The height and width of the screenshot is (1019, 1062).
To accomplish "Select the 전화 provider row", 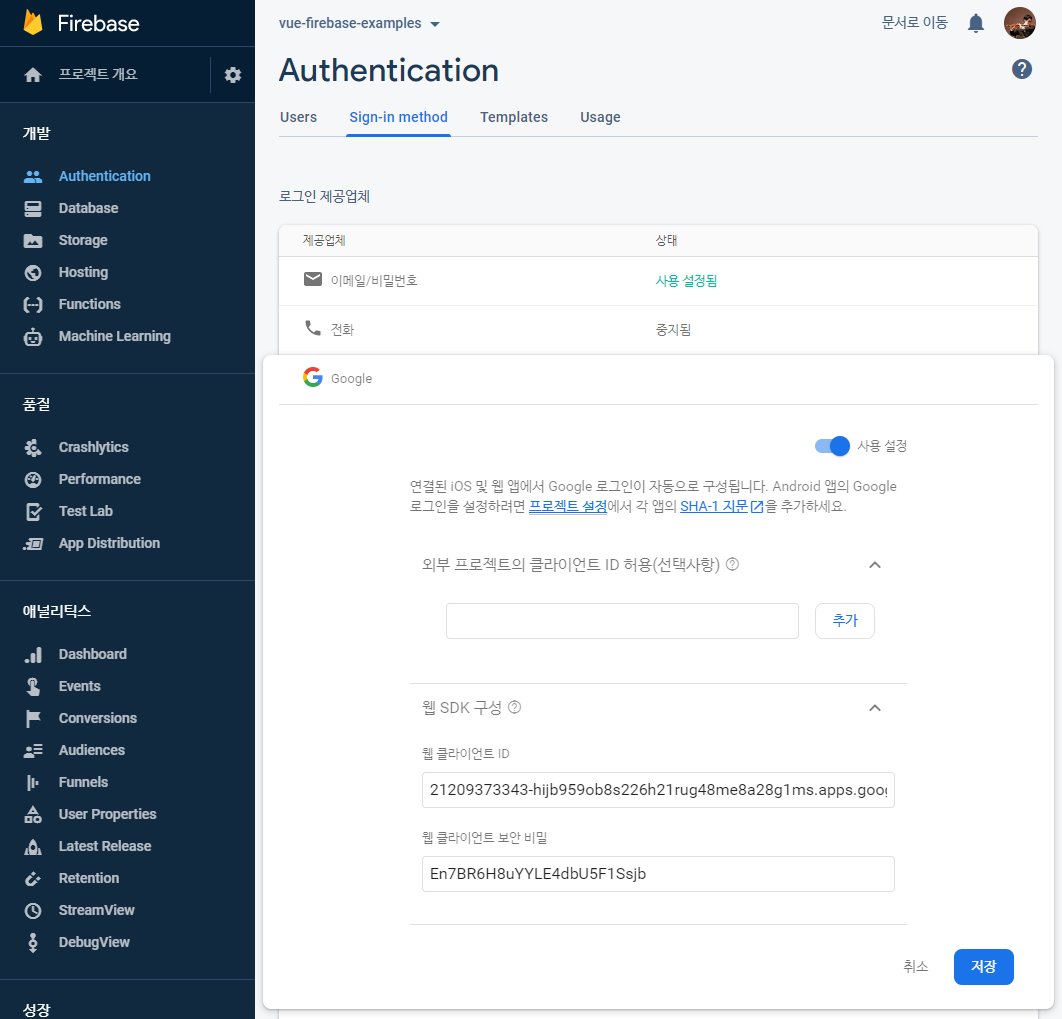I will point(658,330).
